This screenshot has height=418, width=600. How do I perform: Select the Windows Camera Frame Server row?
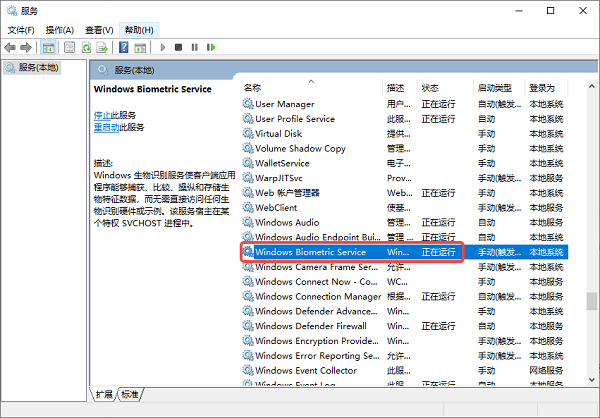point(405,267)
